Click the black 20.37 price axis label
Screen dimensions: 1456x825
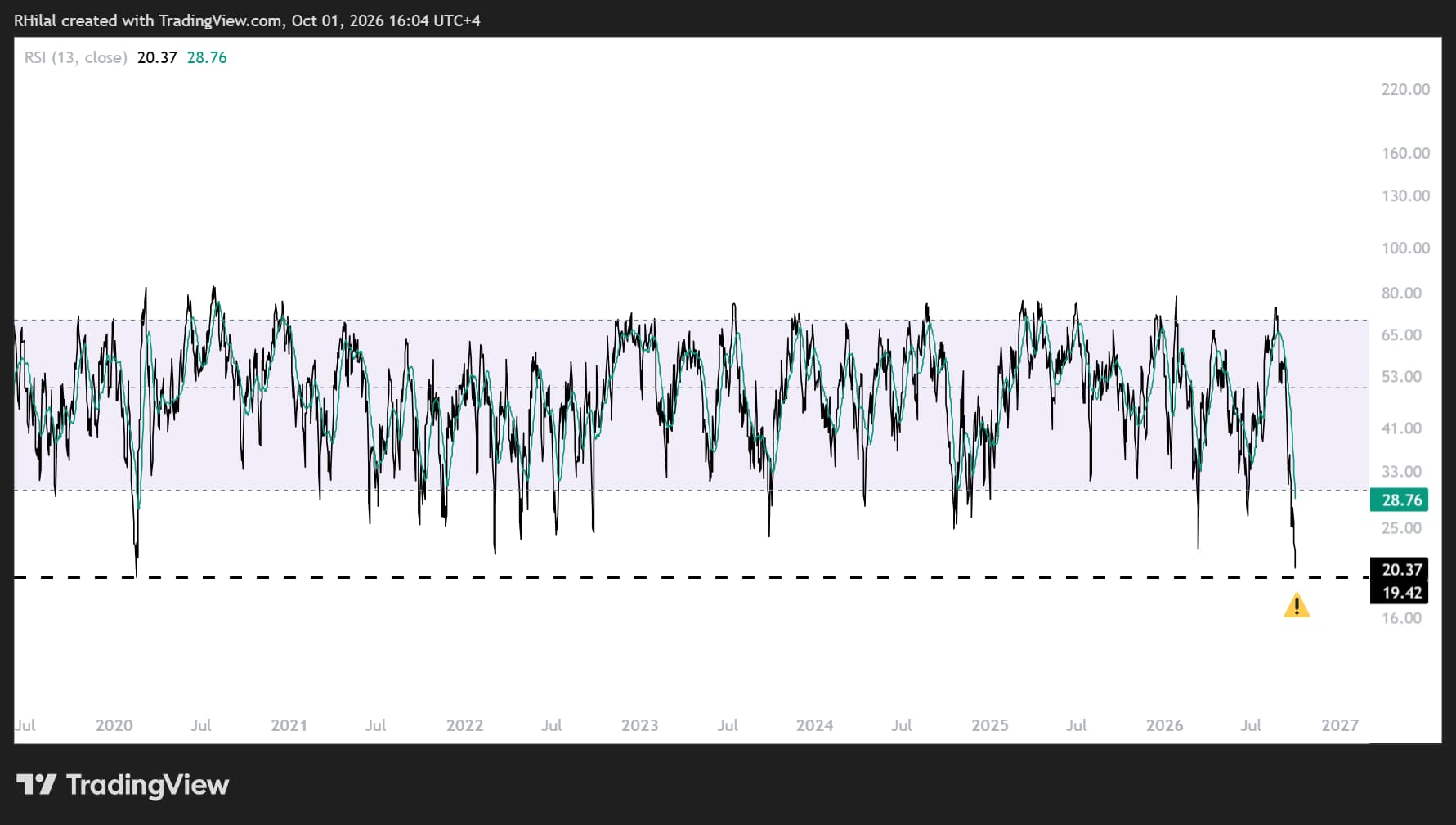(x=1400, y=569)
